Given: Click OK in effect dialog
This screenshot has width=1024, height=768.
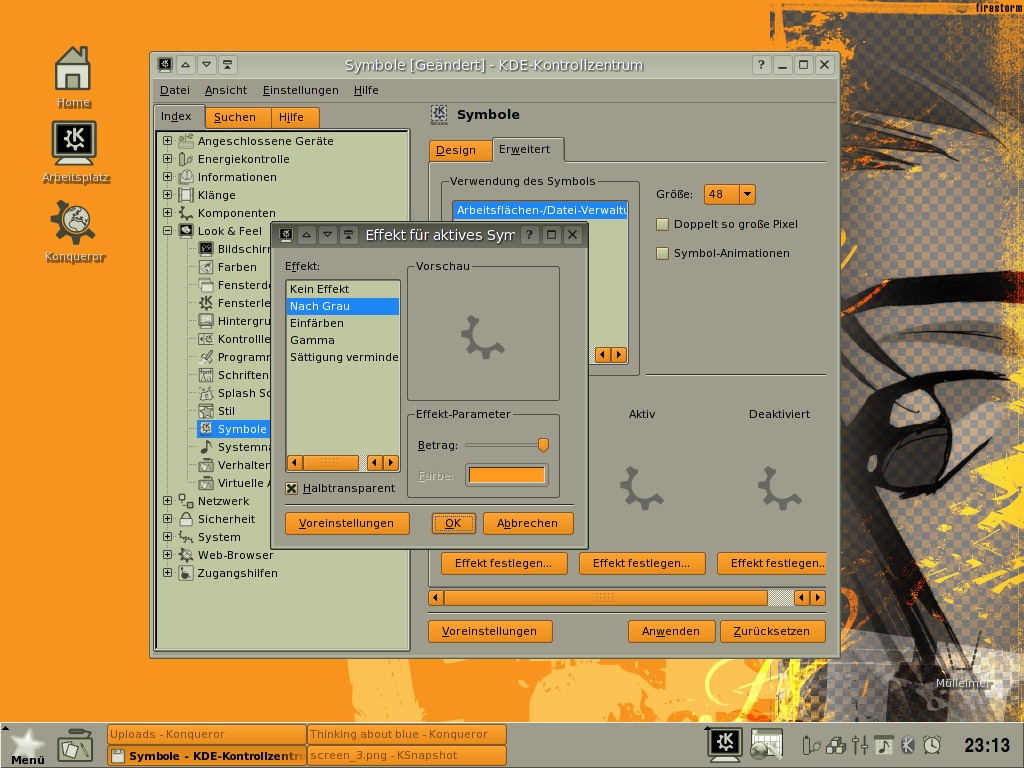Looking at the screenshot, I should [x=453, y=523].
